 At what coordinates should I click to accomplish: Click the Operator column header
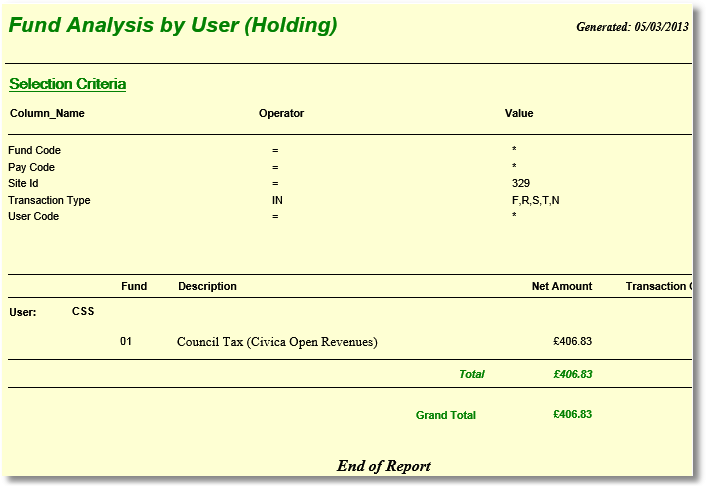(x=281, y=113)
